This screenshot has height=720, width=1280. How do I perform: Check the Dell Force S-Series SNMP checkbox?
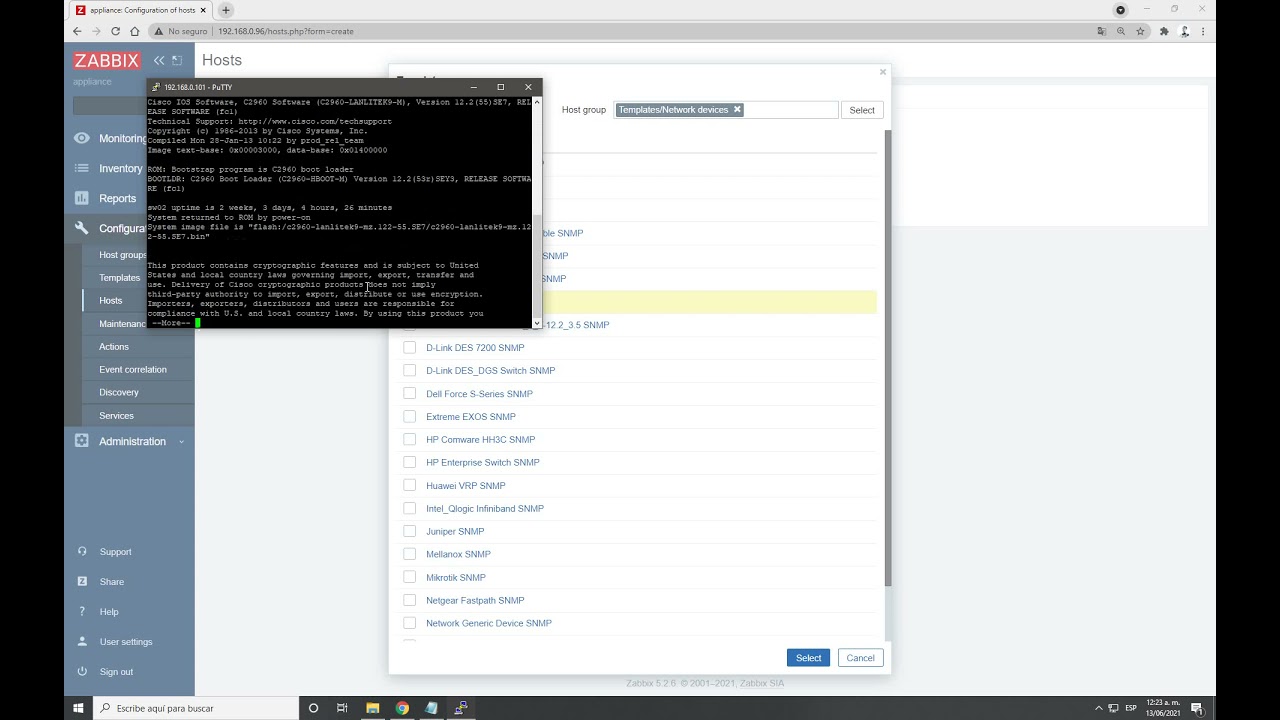(x=409, y=393)
